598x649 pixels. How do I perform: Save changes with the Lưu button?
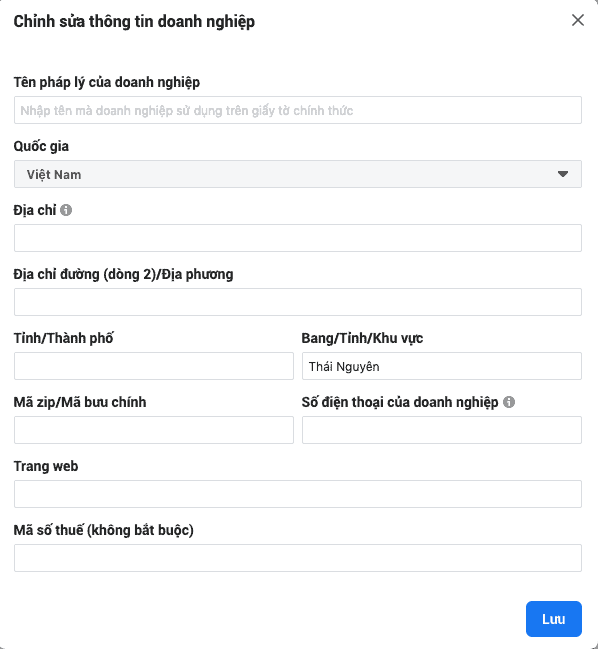point(554,619)
